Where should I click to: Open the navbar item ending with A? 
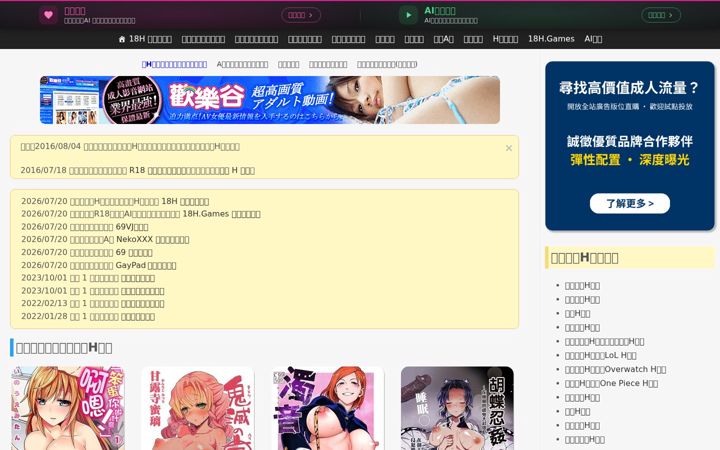click(x=444, y=39)
